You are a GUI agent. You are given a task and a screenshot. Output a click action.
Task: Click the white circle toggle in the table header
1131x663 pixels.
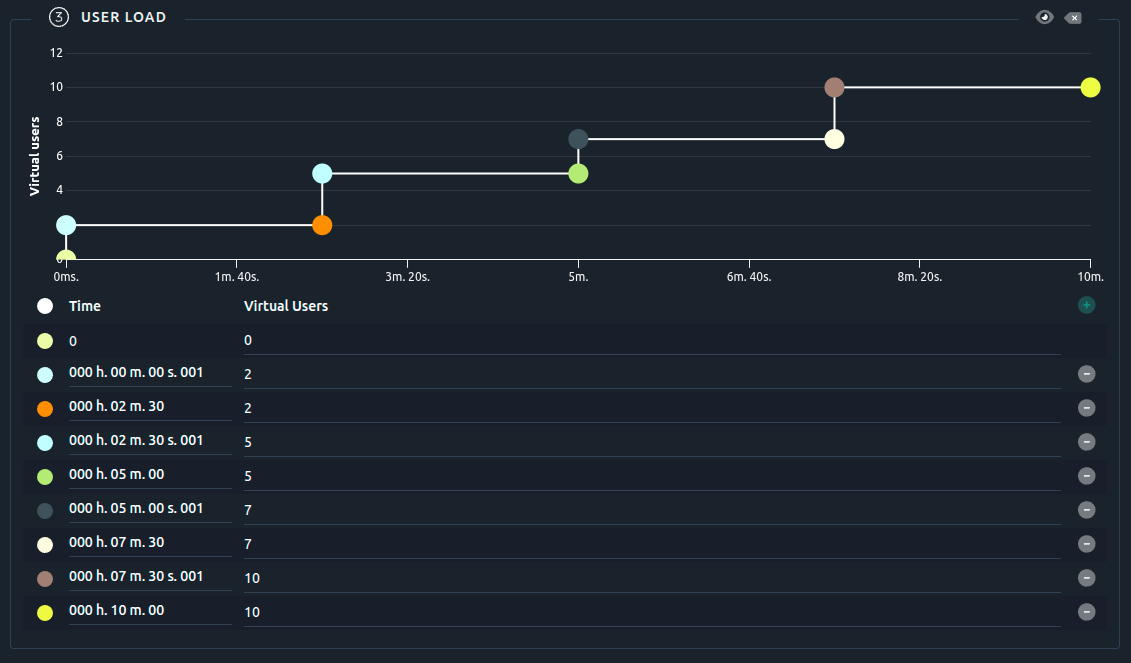(x=45, y=305)
